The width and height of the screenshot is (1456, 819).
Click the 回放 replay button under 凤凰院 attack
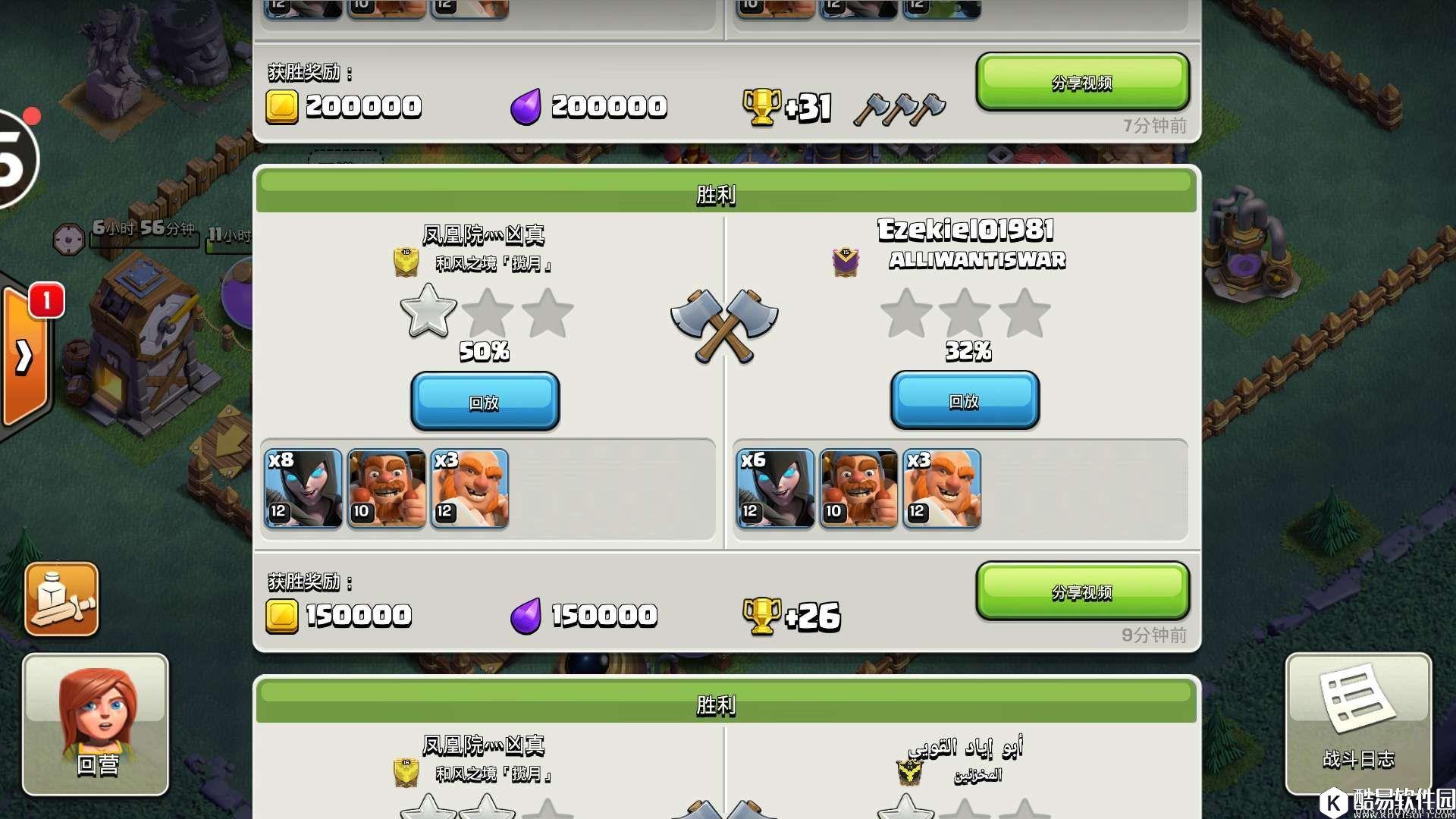485,401
